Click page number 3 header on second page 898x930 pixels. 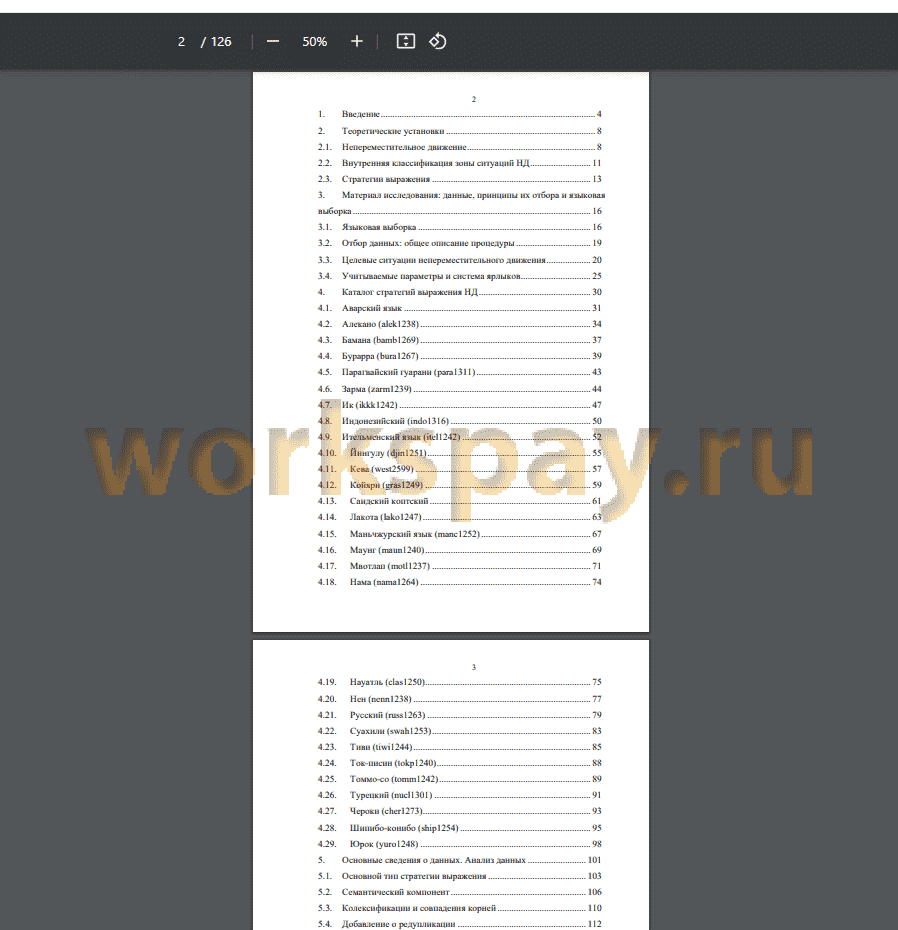[473, 667]
